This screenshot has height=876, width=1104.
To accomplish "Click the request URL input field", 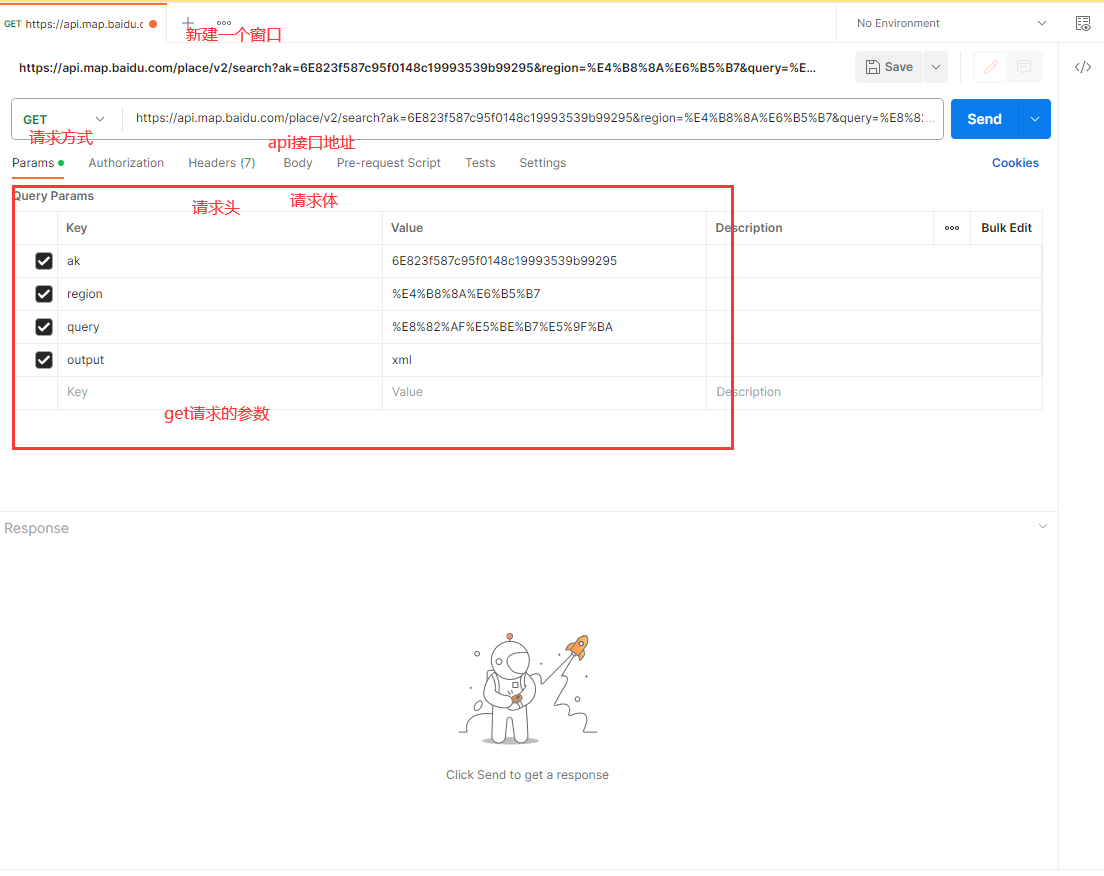I will click(x=533, y=118).
